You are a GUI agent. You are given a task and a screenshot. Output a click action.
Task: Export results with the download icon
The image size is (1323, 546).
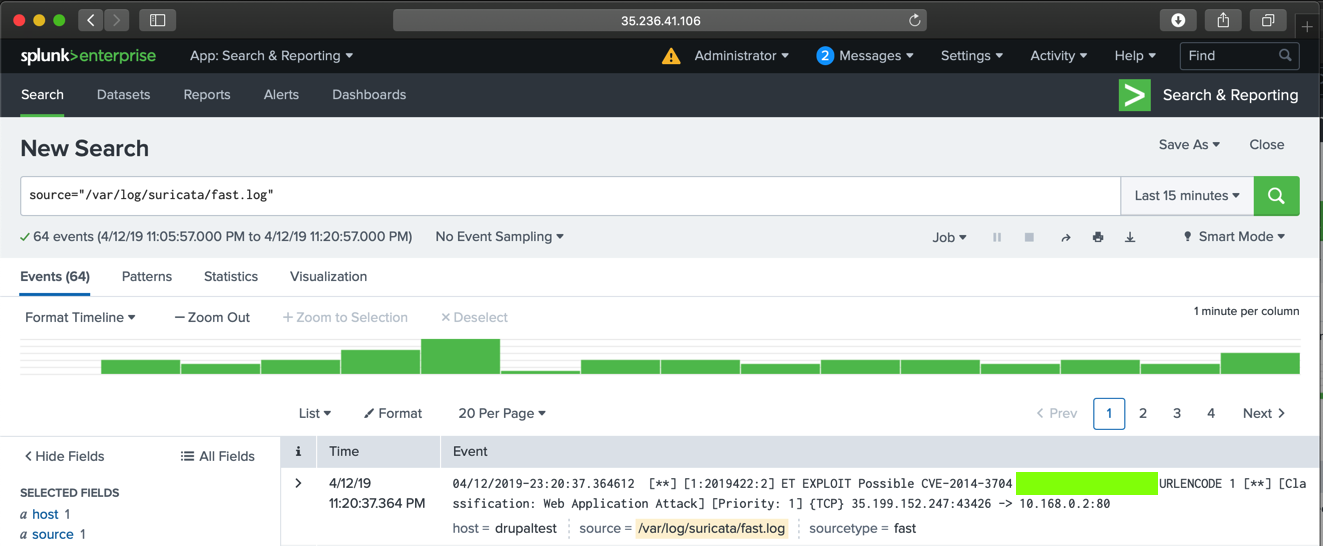tap(1130, 237)
